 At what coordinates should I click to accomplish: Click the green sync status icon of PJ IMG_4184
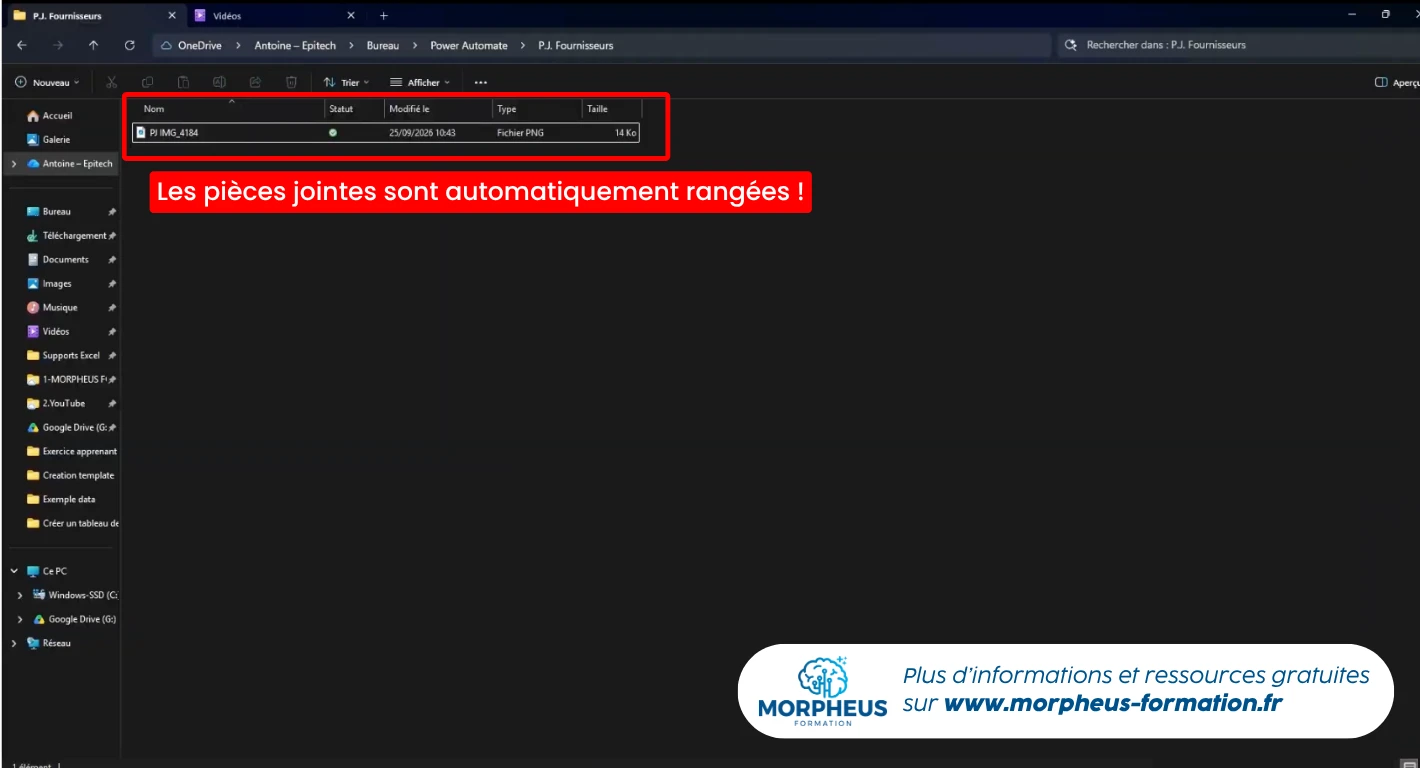coord(333,132)
